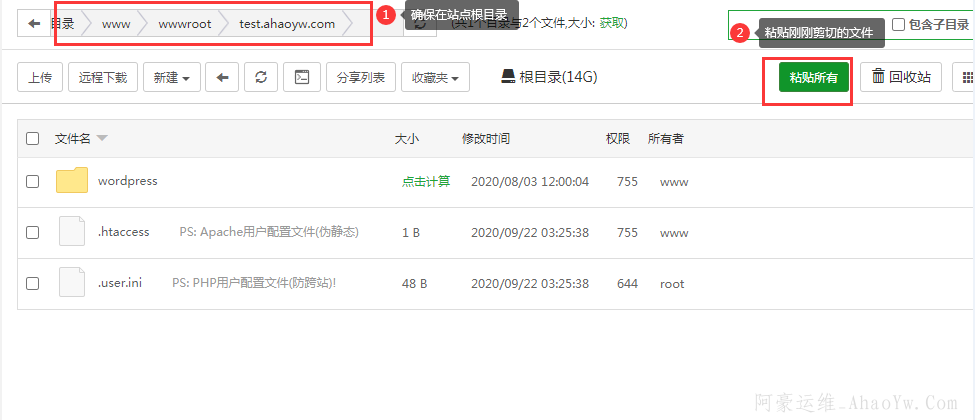This screenshot has width=975, height=420.
Task: Sort by 文件名 column arrow
Action: [102, 139]
